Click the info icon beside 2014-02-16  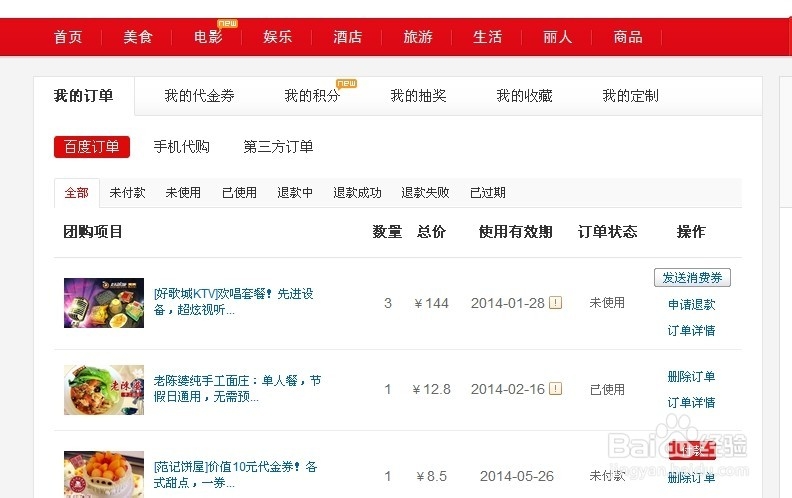click(556, 389)
